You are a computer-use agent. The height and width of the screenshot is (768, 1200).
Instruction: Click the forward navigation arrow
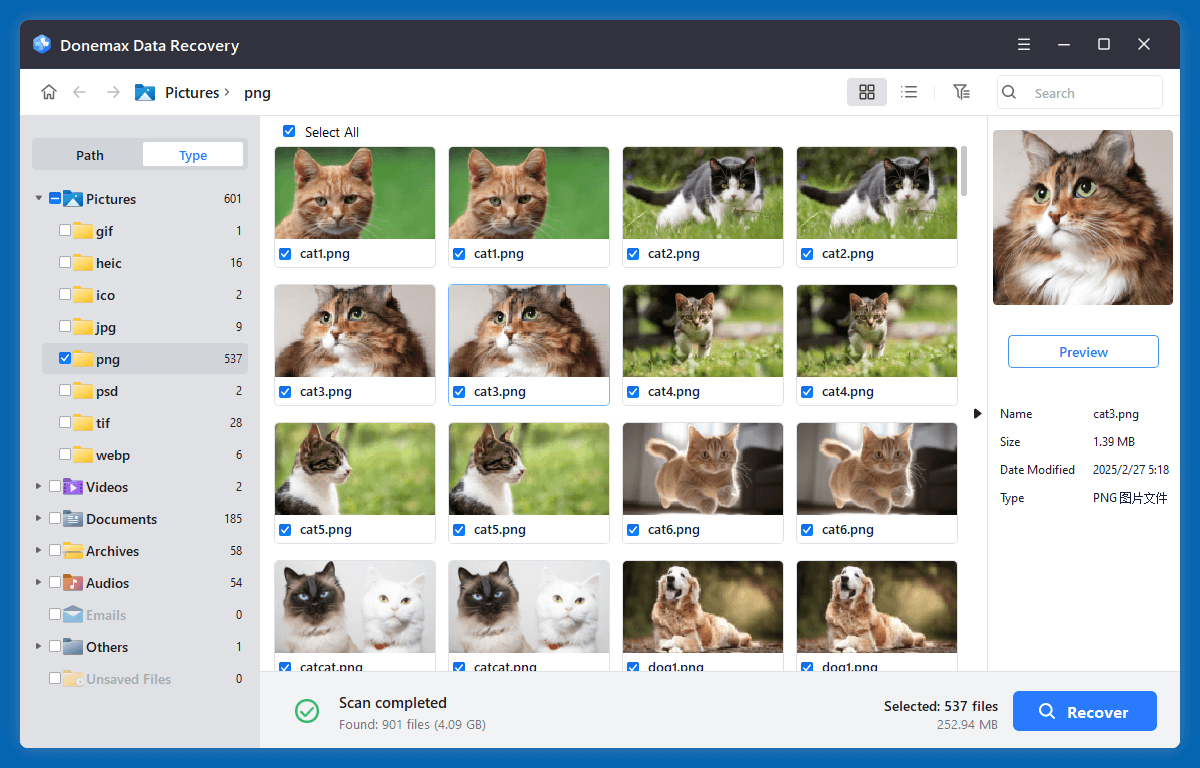click(x=113, y=92)
